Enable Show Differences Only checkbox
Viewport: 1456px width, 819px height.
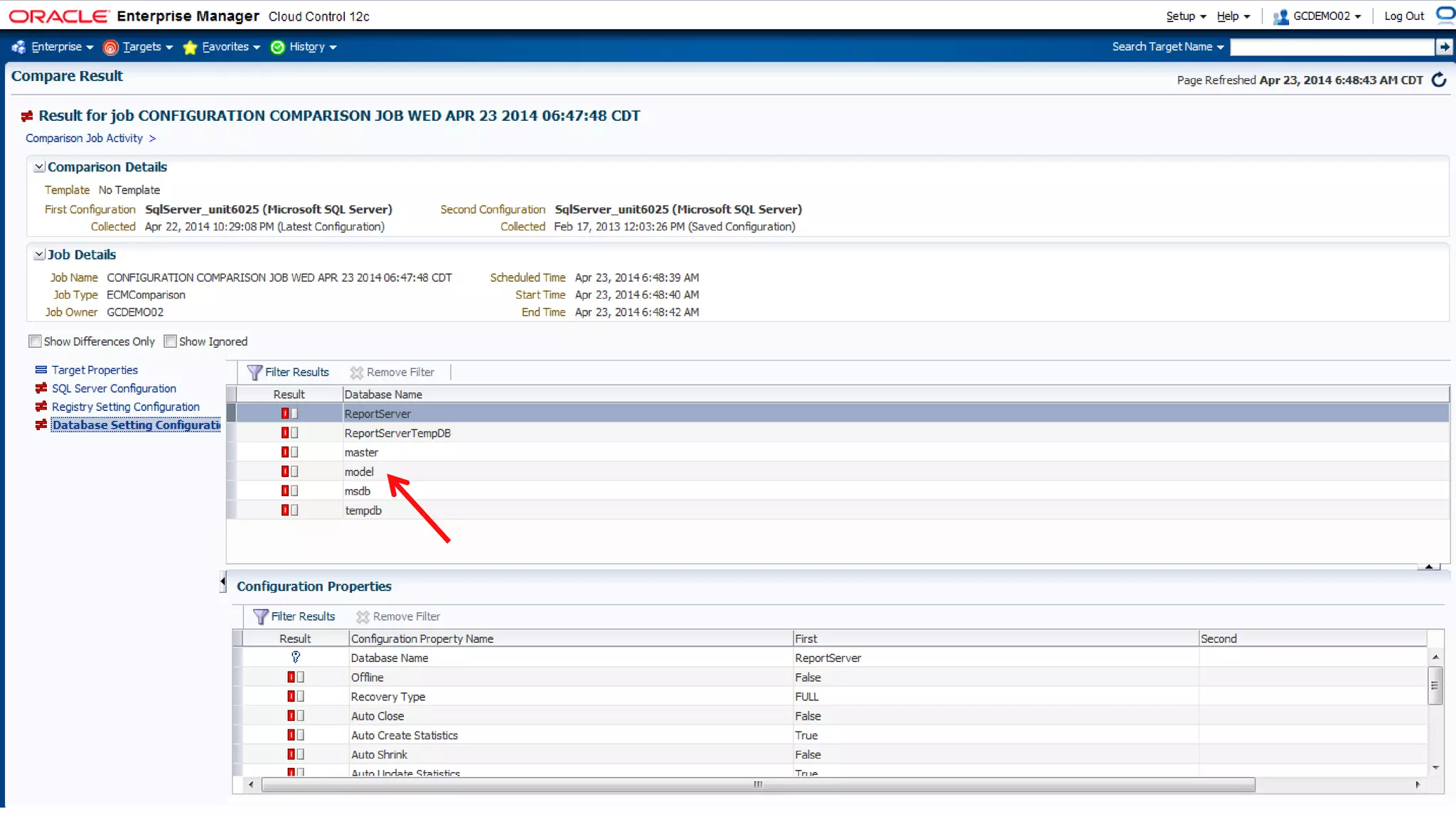click(x=35, y=341)
